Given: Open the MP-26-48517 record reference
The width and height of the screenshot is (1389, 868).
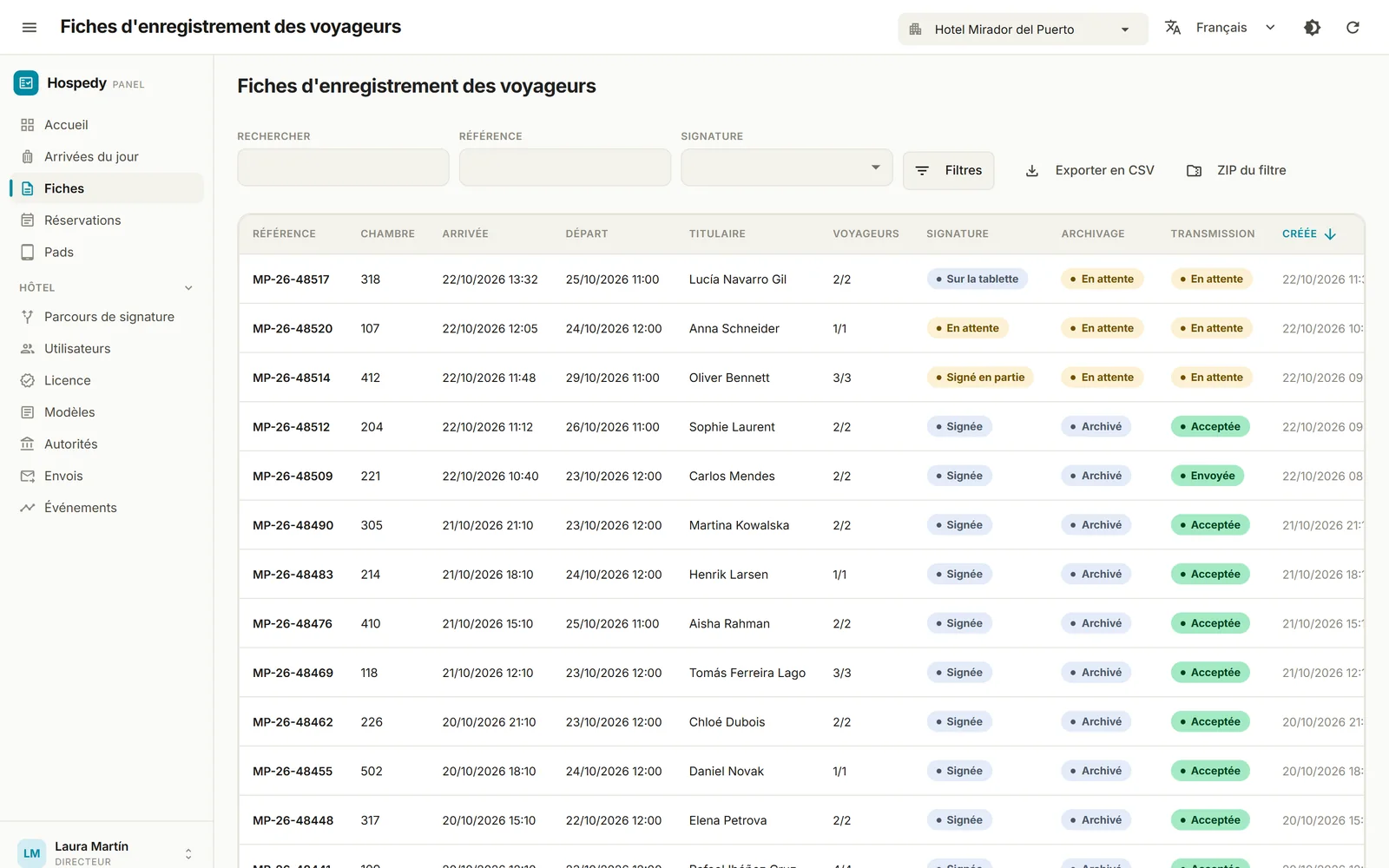Looking at the screenshot, I should pyautogui.click(x=291, y=279).
